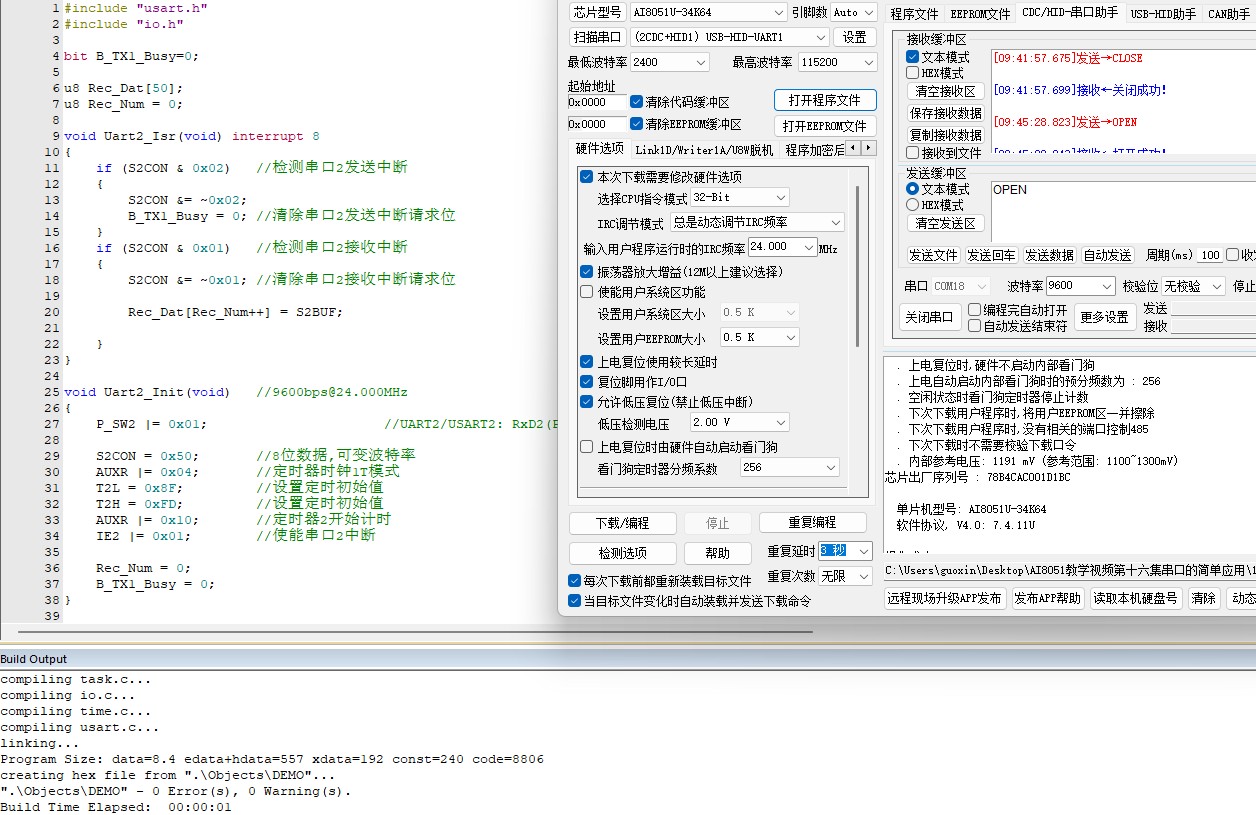Click 检测选项 button
The width and height of the screenshot is (1256, 815).
tap(623, 553)
